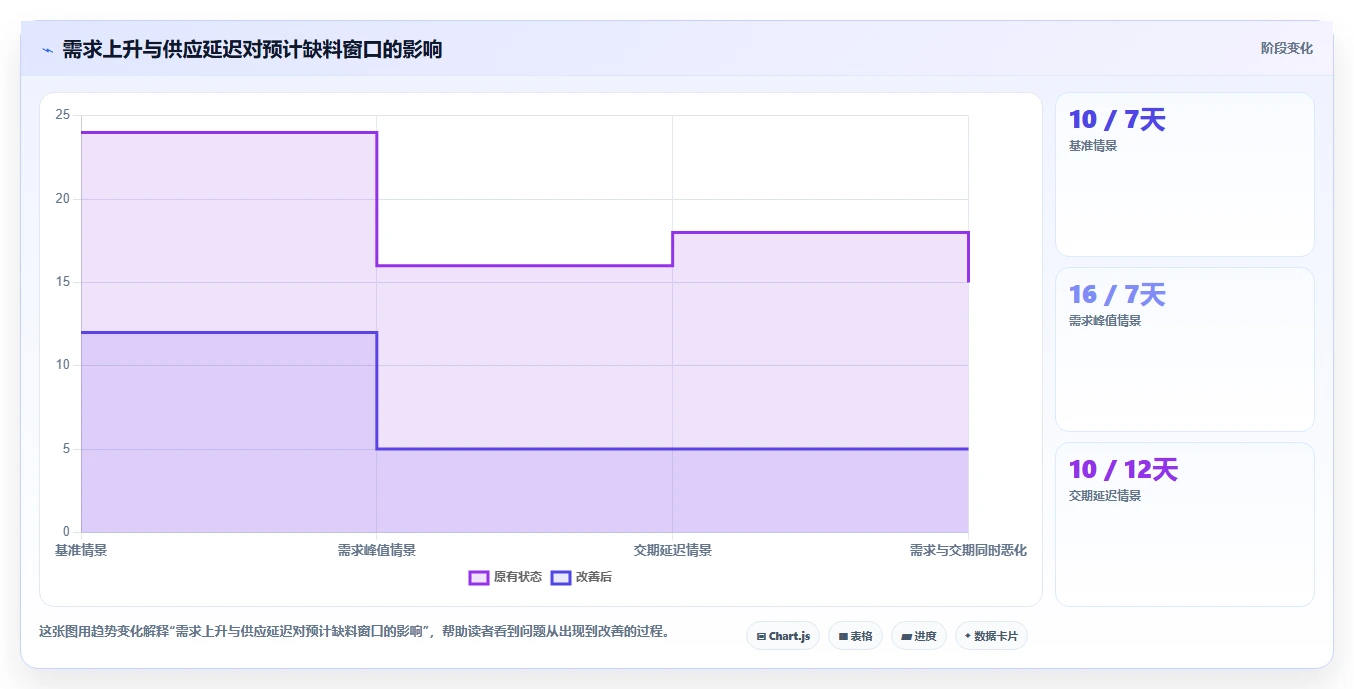Select the 基准情景 data card showing 10 / 7天

(x=1185, y=175)
